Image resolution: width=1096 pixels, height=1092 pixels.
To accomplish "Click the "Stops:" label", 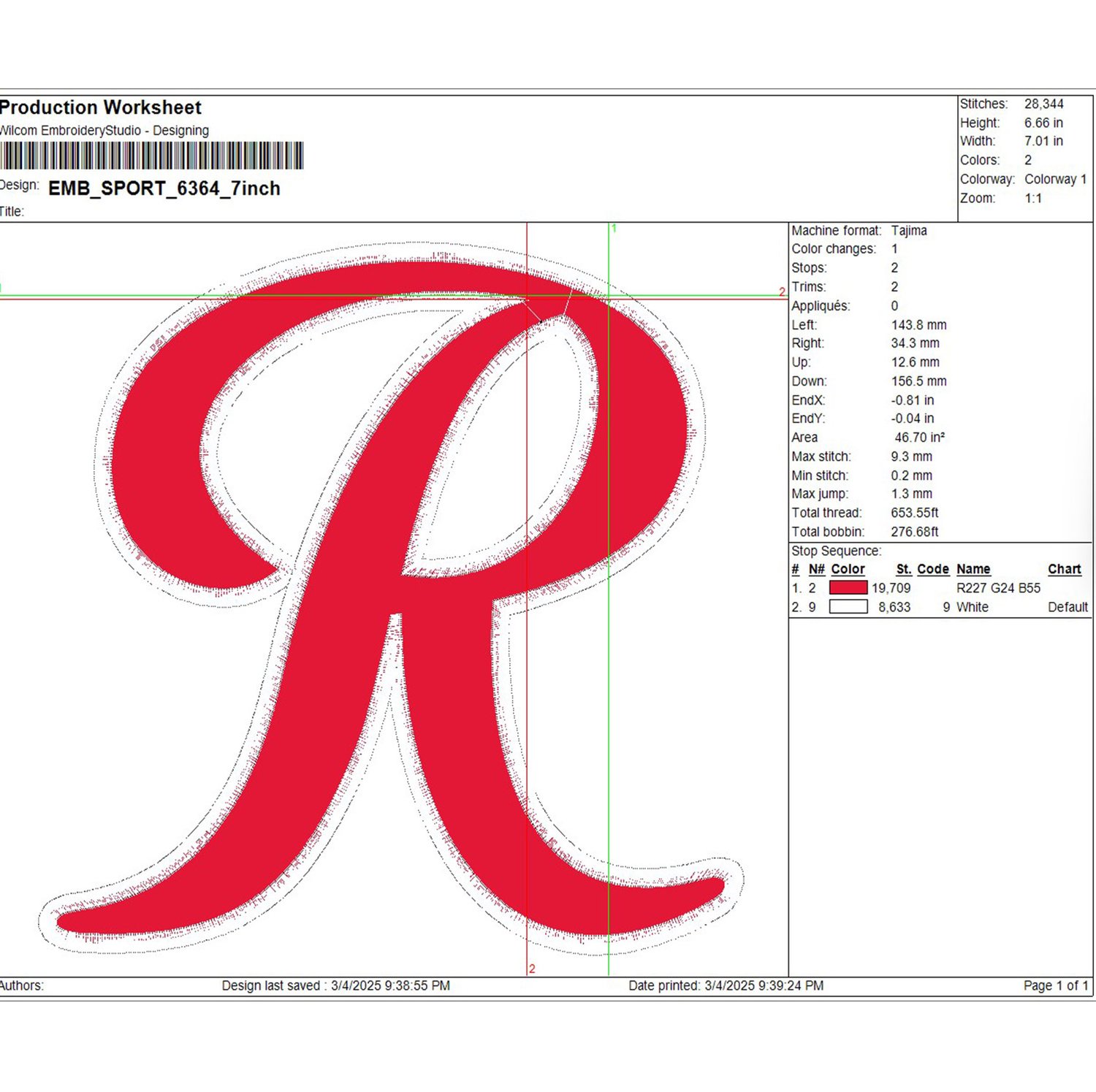I will pyautogui.click(x=809, y=267).
